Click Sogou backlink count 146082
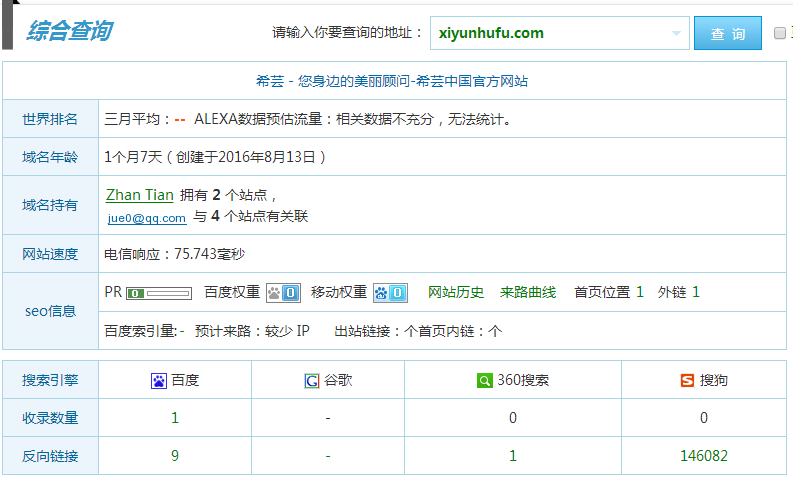The image size is (793, 479). 703,456
